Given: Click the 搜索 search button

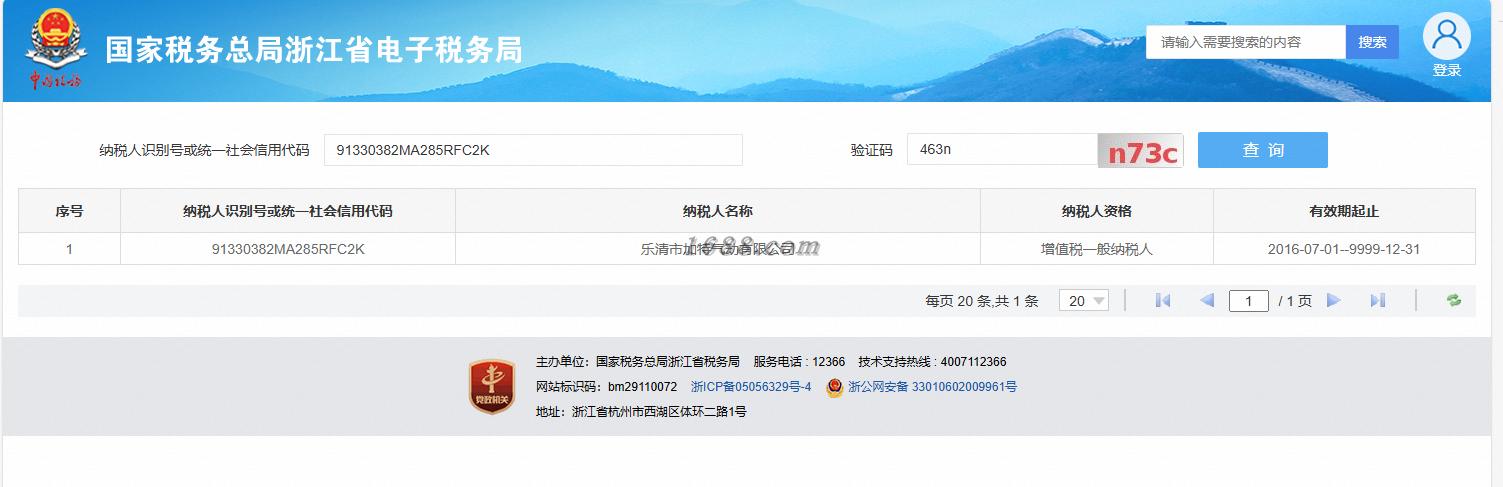Looking at the screenshot, I should (x=1372, y=42).
